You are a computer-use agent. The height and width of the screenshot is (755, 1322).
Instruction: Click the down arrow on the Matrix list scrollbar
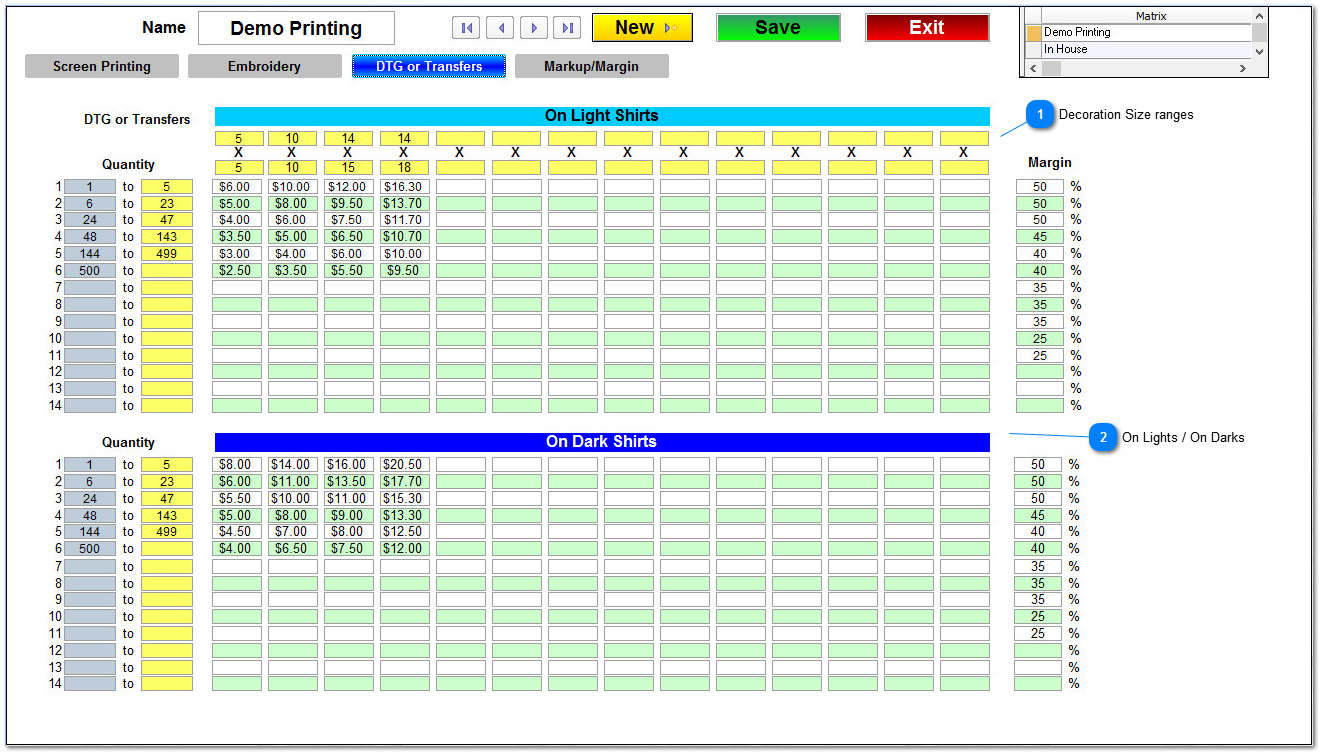[1258, 53]
